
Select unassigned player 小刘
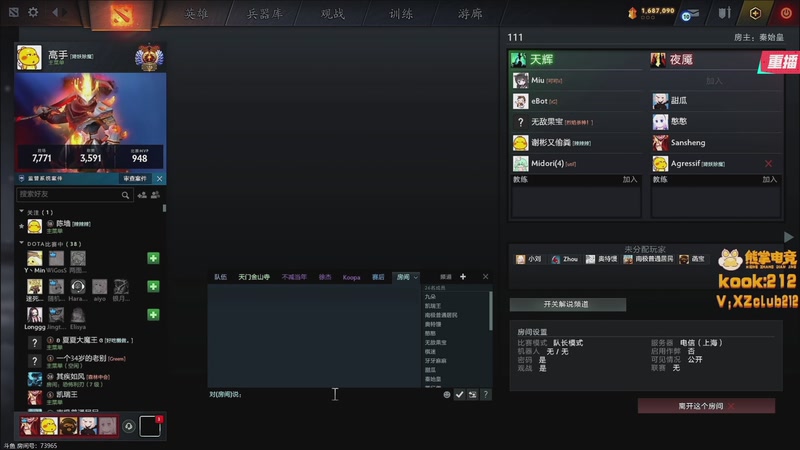point(529,259)
